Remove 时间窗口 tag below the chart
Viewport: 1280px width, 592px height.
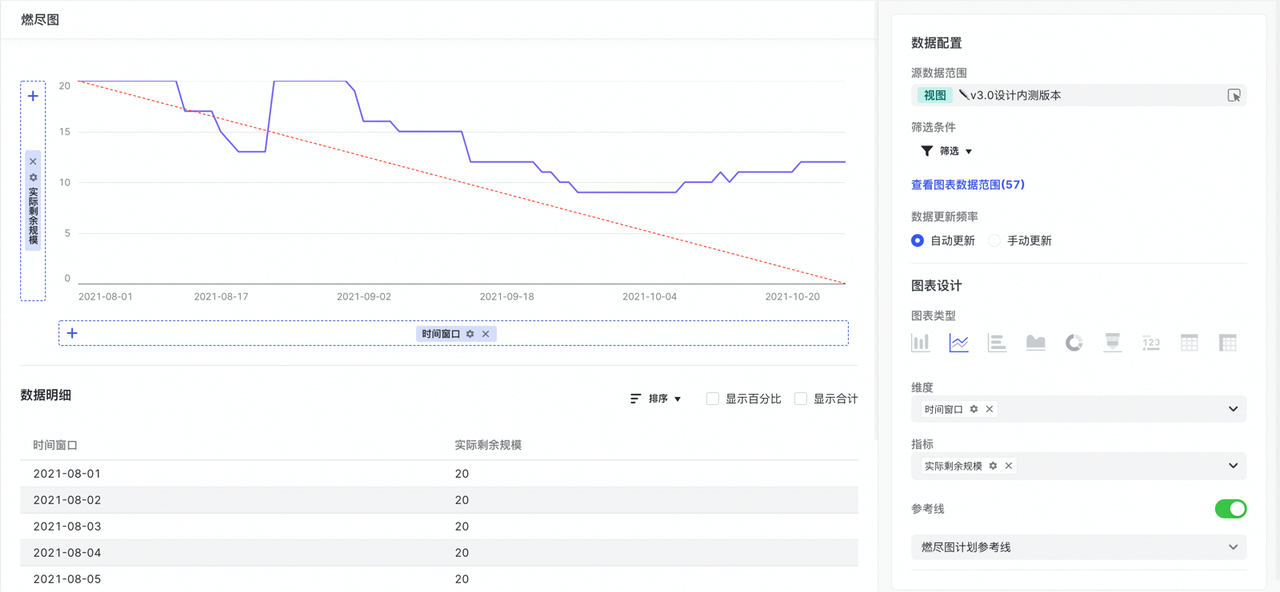coord(486,334)
